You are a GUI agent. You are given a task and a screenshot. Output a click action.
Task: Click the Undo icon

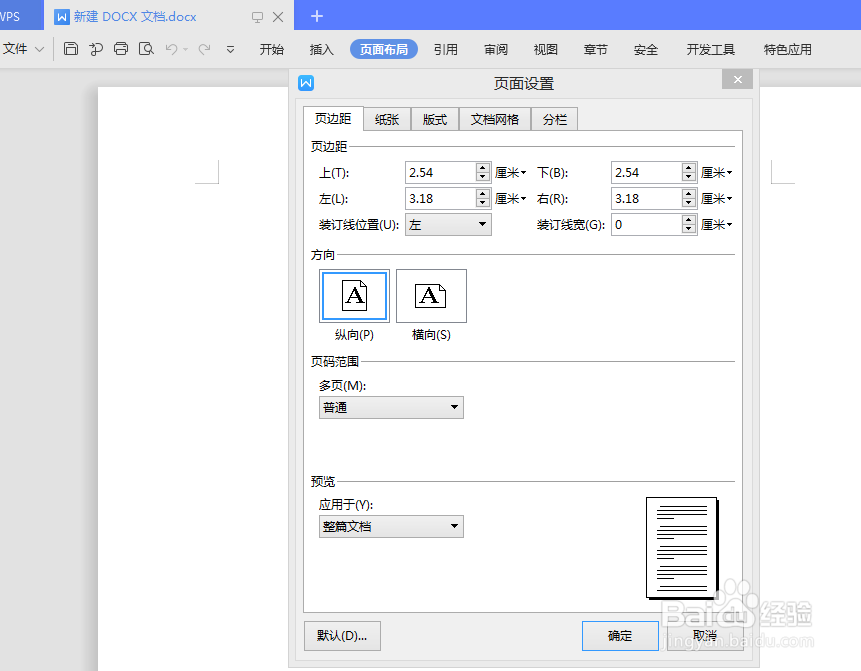point(170,48)
